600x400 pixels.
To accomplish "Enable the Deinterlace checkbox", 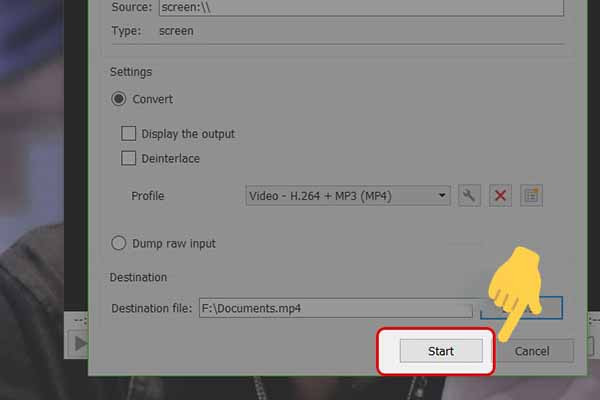I will click(128, 158).
